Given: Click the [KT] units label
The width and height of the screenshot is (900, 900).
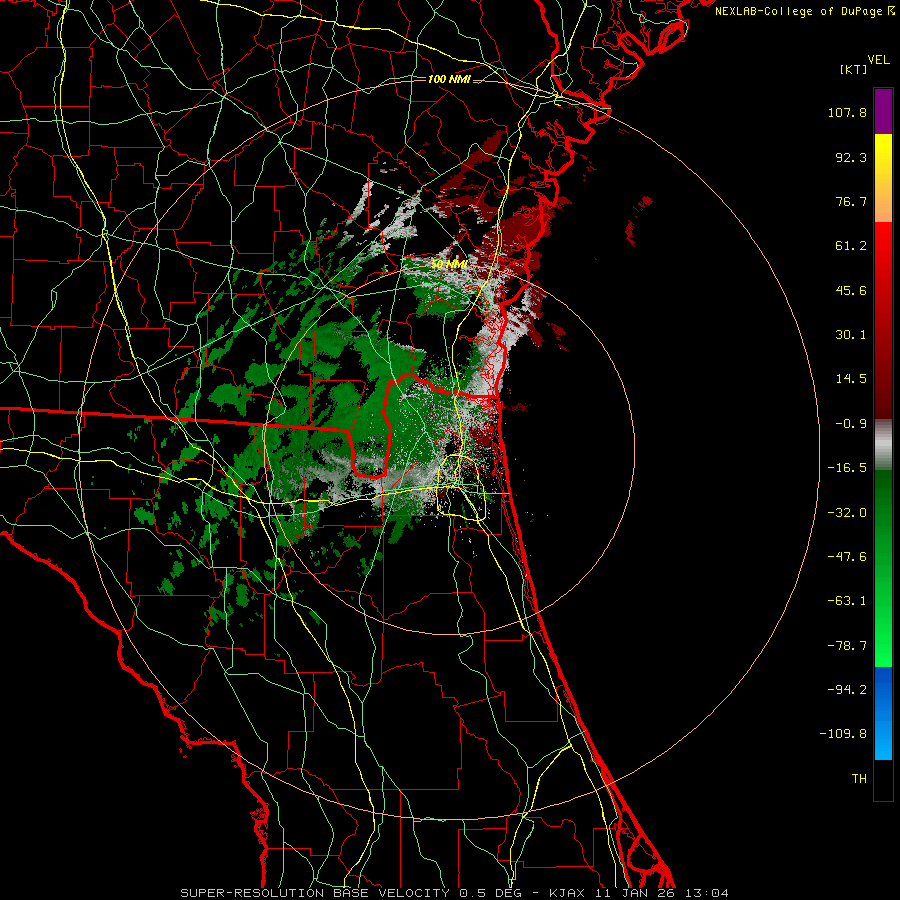Looking at the screenshot, I should [x=854, y=69].
